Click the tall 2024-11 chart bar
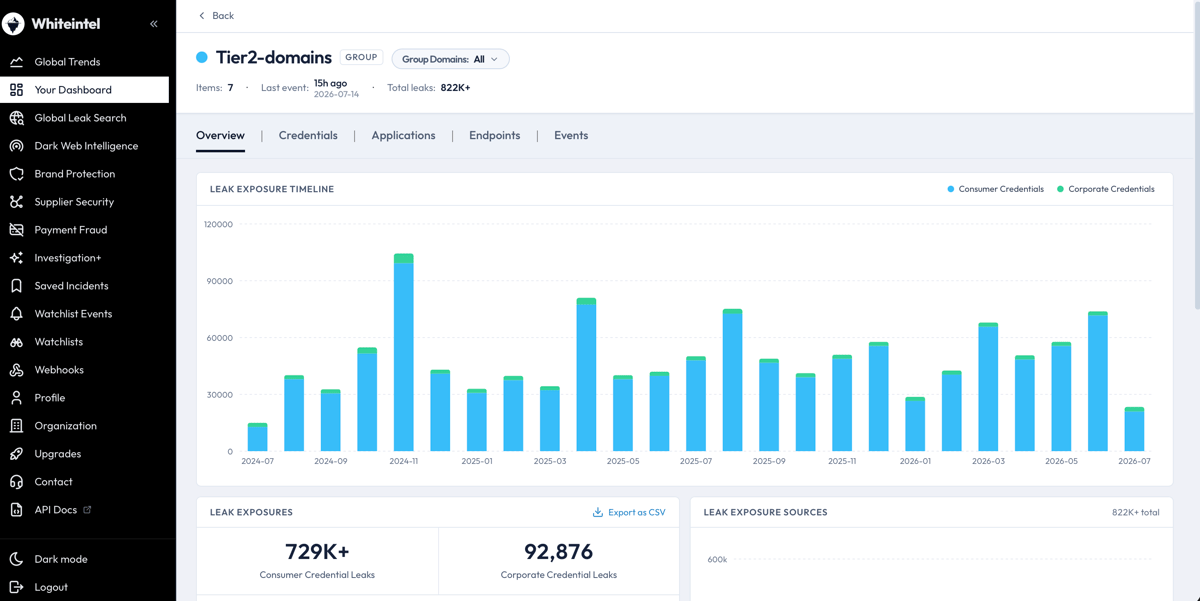 [403, 353]
